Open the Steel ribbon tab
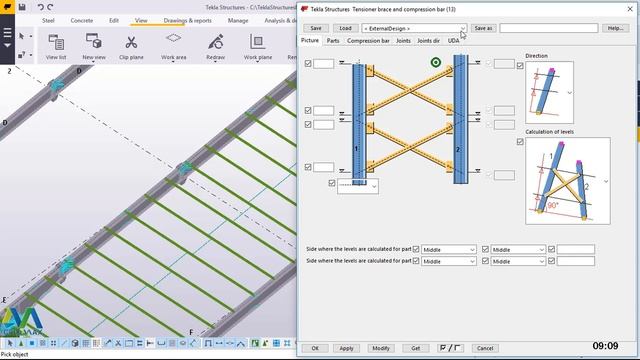Image resolution: width=640 pixels, height=360 pixels. pos(48,20)
